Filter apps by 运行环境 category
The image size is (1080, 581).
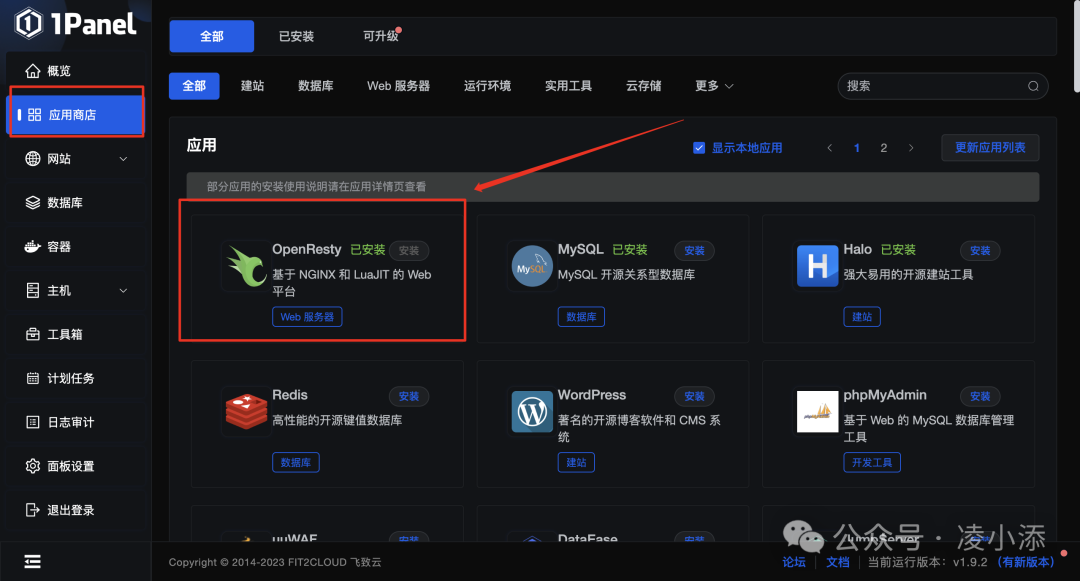[x=487, y=86]
